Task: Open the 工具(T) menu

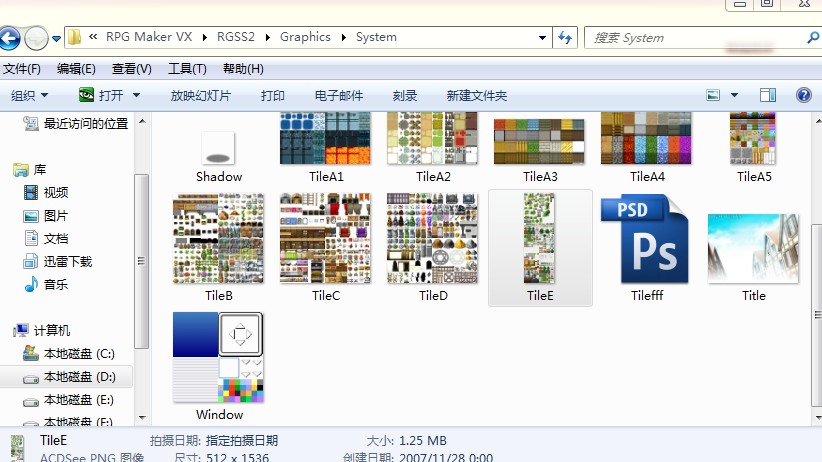Action: [187, 69]
